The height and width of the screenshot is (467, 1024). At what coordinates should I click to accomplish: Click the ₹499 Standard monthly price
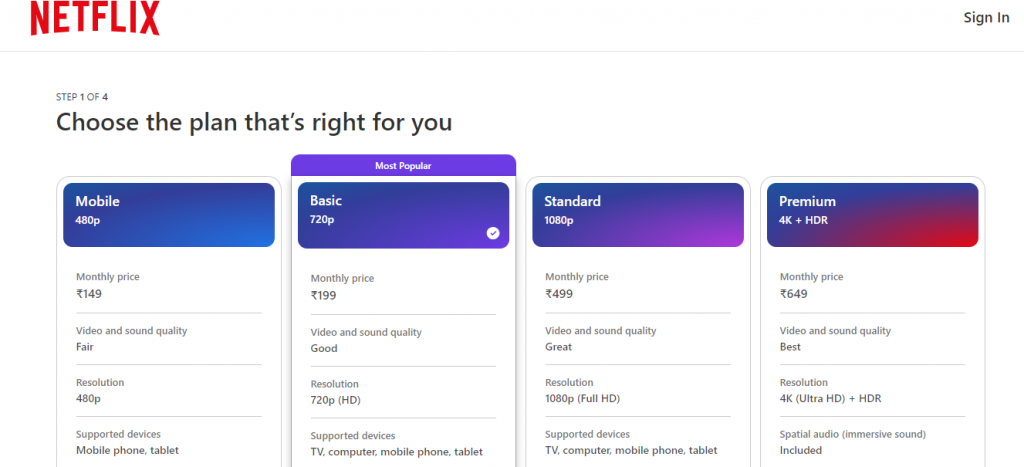558,294
